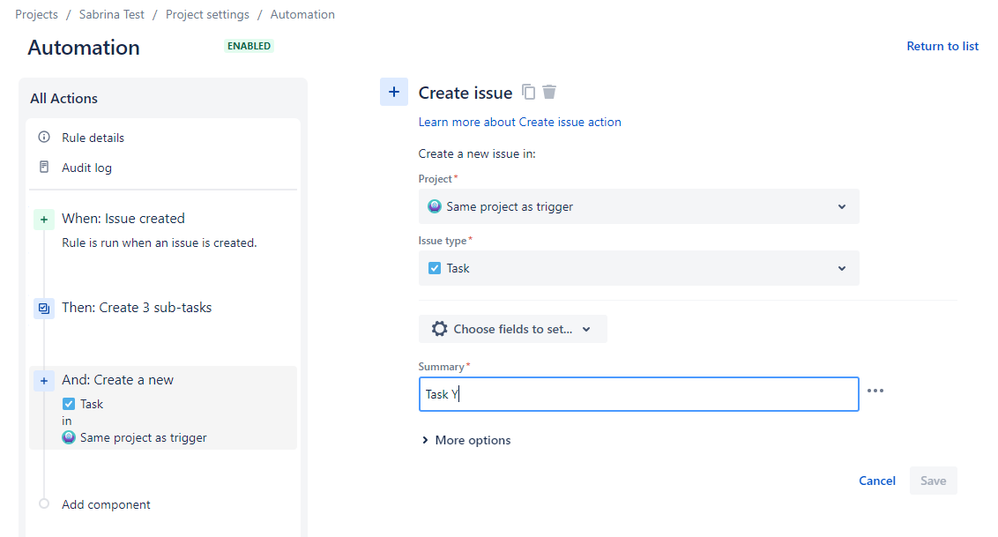Open the Issue type dropdown chevron
This screenshot has height=537, width=998.
pos(841,268)
